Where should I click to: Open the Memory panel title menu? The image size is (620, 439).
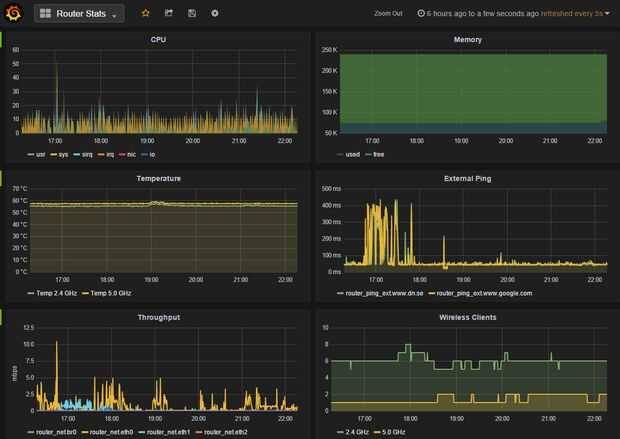coord(467,40)
